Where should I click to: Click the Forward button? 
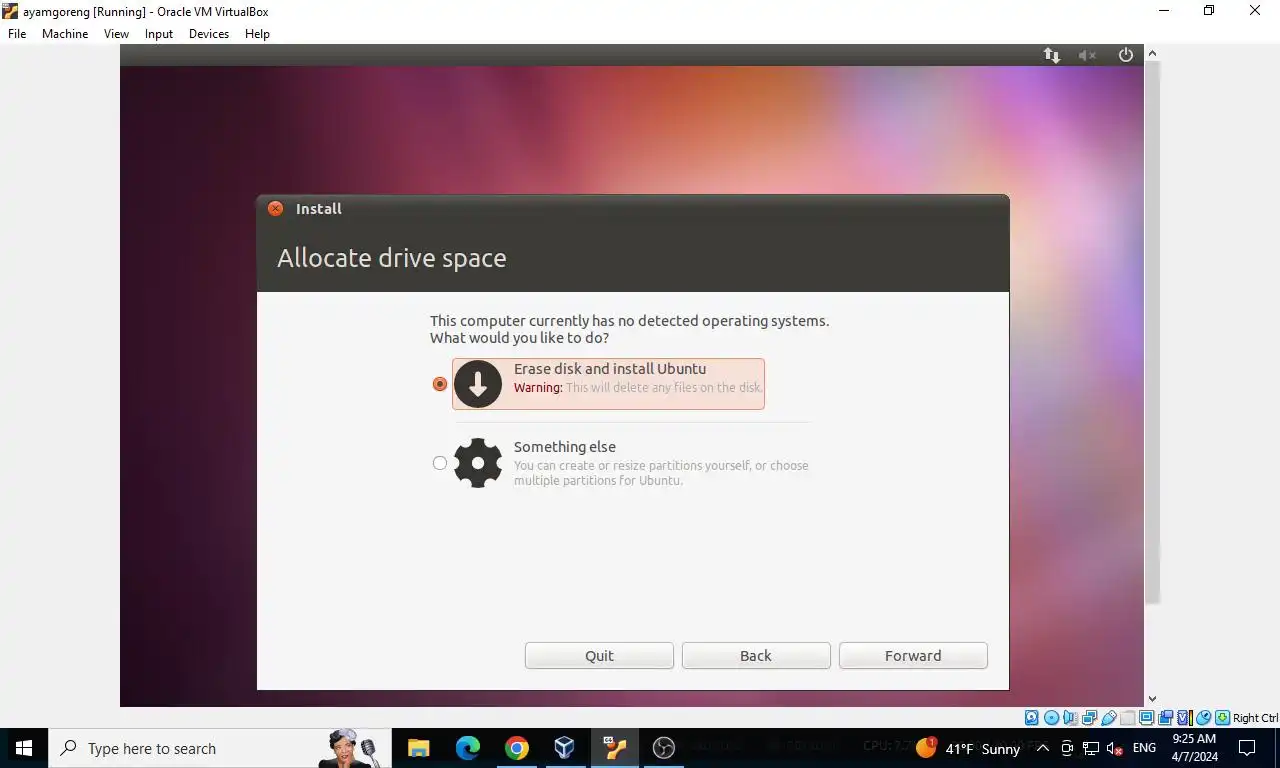[913, 656]
